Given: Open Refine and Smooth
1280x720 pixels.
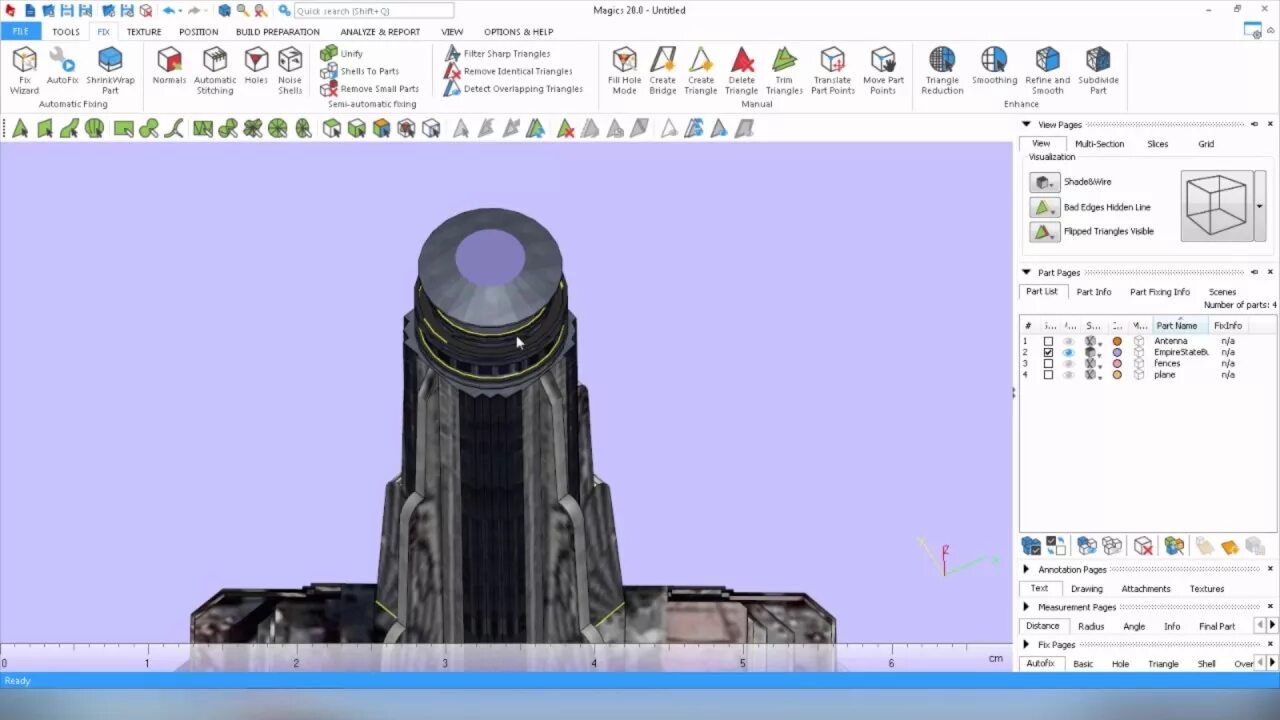Looking at the screenshot, I should [x=1047, y=70].
